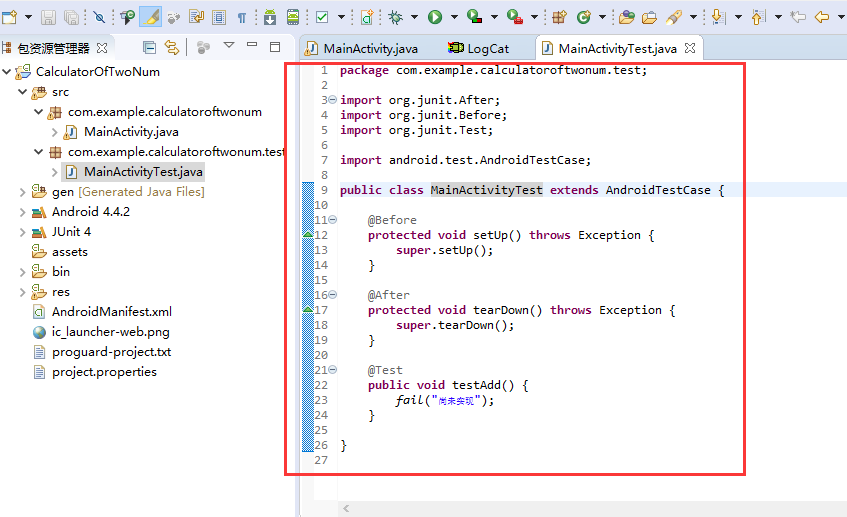Toggle Show Whitespace Characters pilcrow icon
The width and height of the screenshot is (847, 517).
[x=241, y=18]
